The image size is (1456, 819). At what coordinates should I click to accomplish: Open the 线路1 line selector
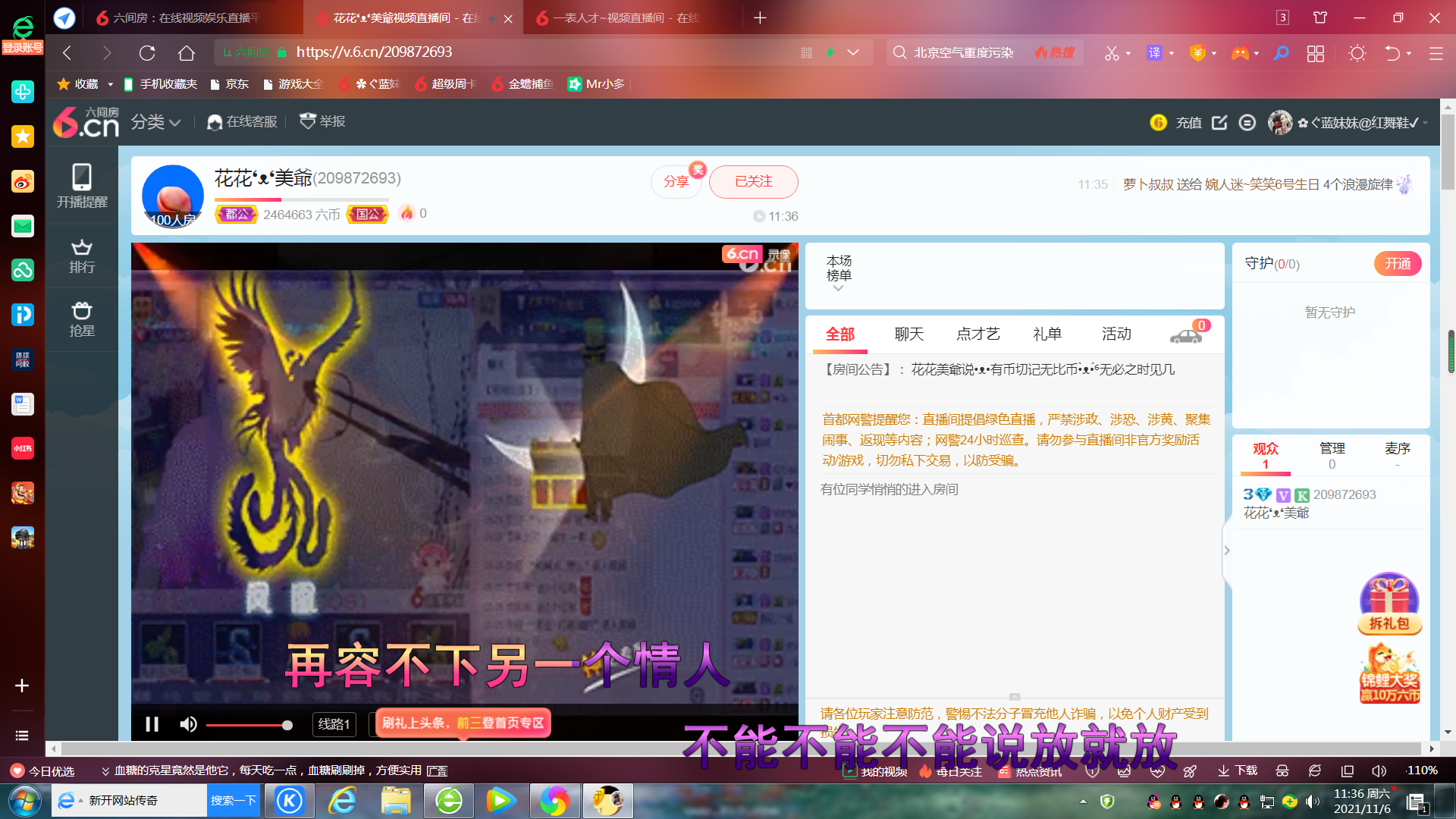pos(334,724)
